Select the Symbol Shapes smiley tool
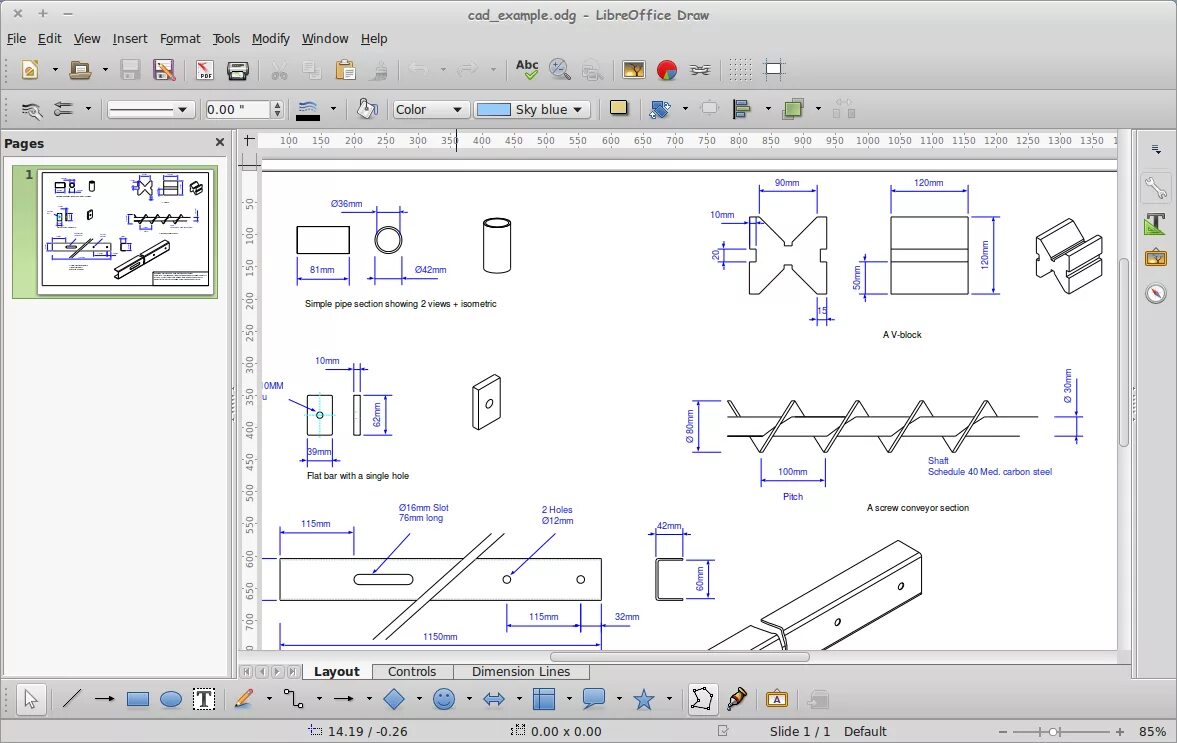This screenshot has height=743, width=1177. pyautogui.click(x=444, y=699)
